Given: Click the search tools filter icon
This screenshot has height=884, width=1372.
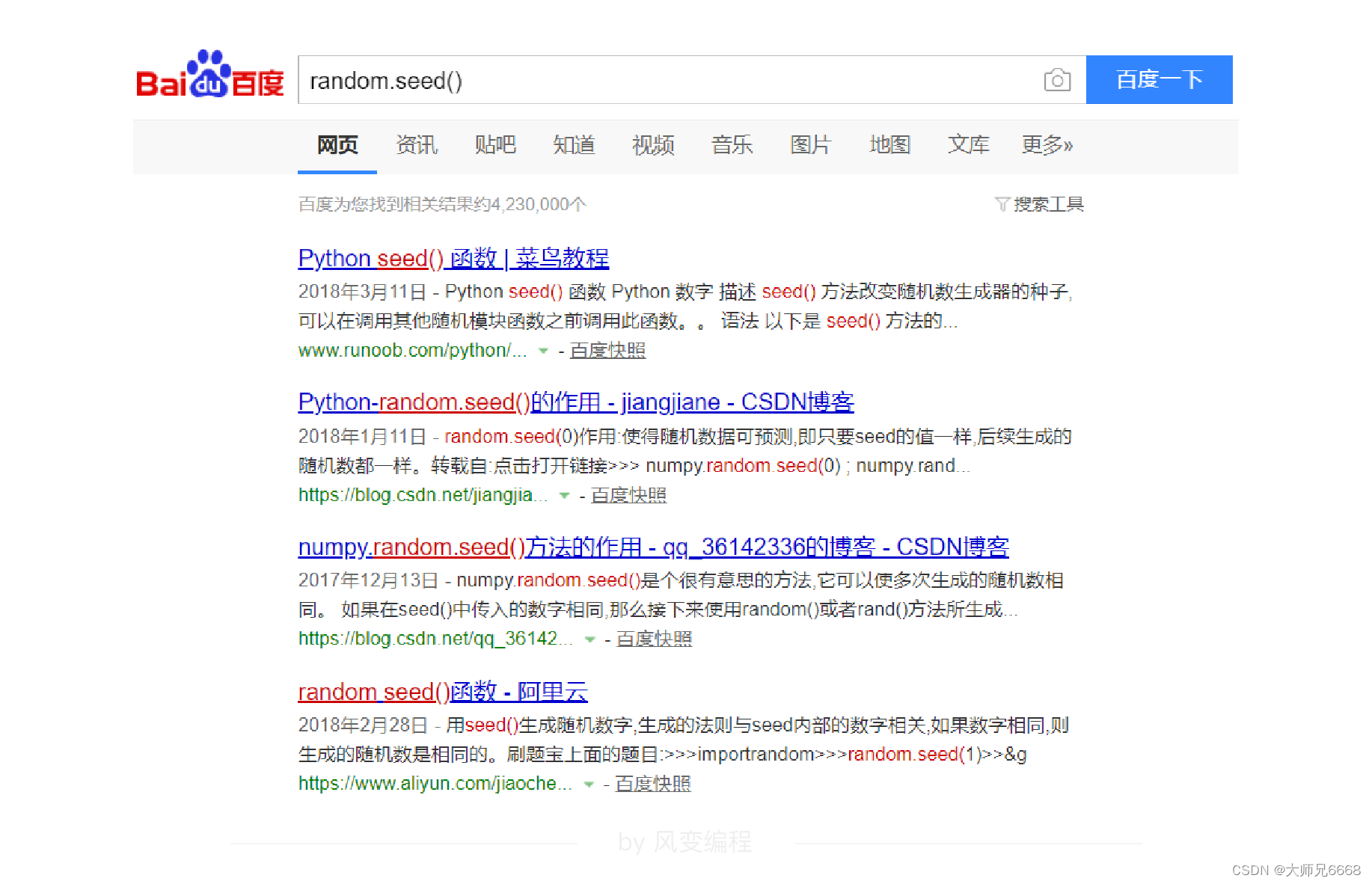Looking at the screenshot, I should 1002,203.
